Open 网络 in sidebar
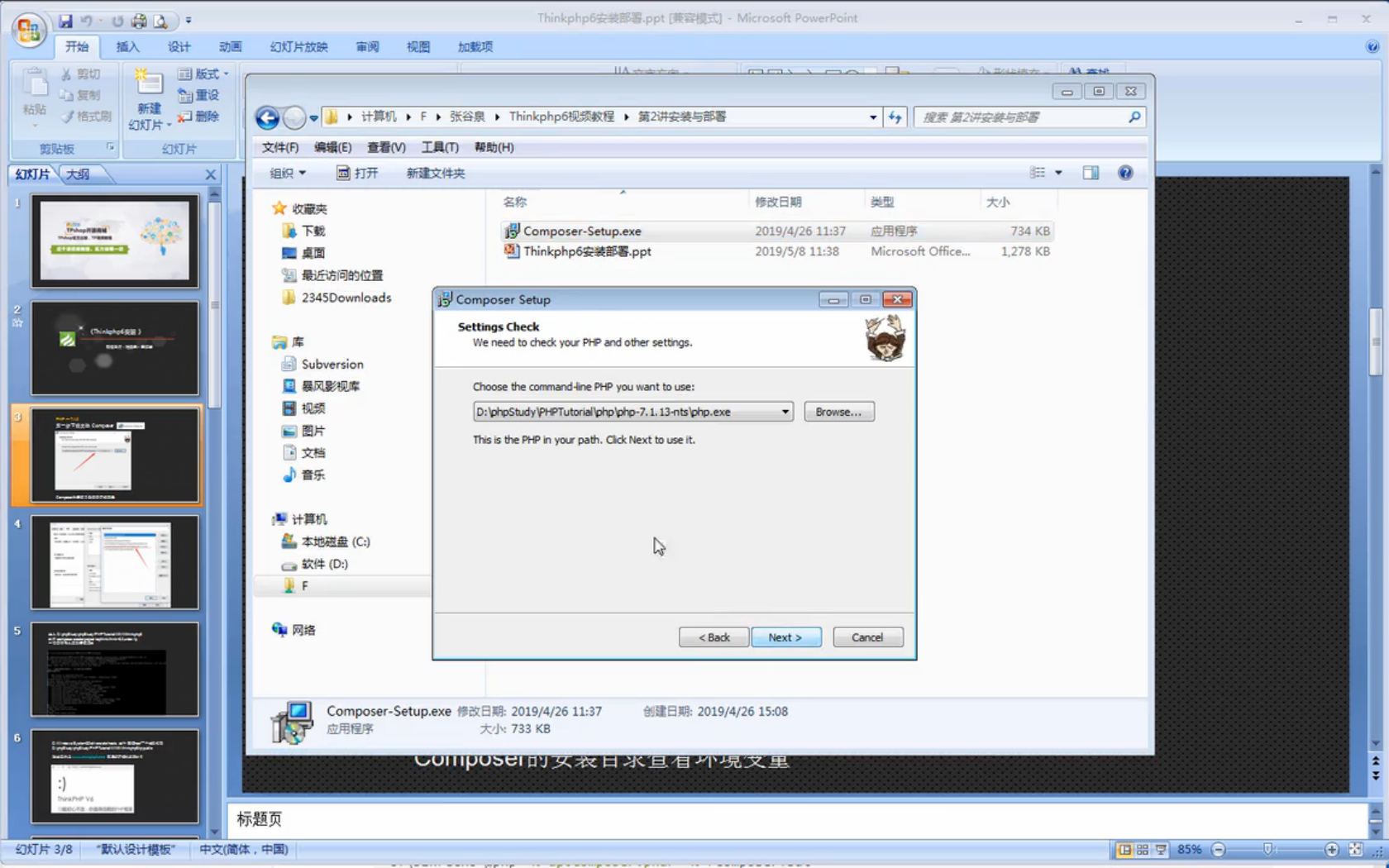The width and height of the screenshot is (1389, 868). pos(294,630)
